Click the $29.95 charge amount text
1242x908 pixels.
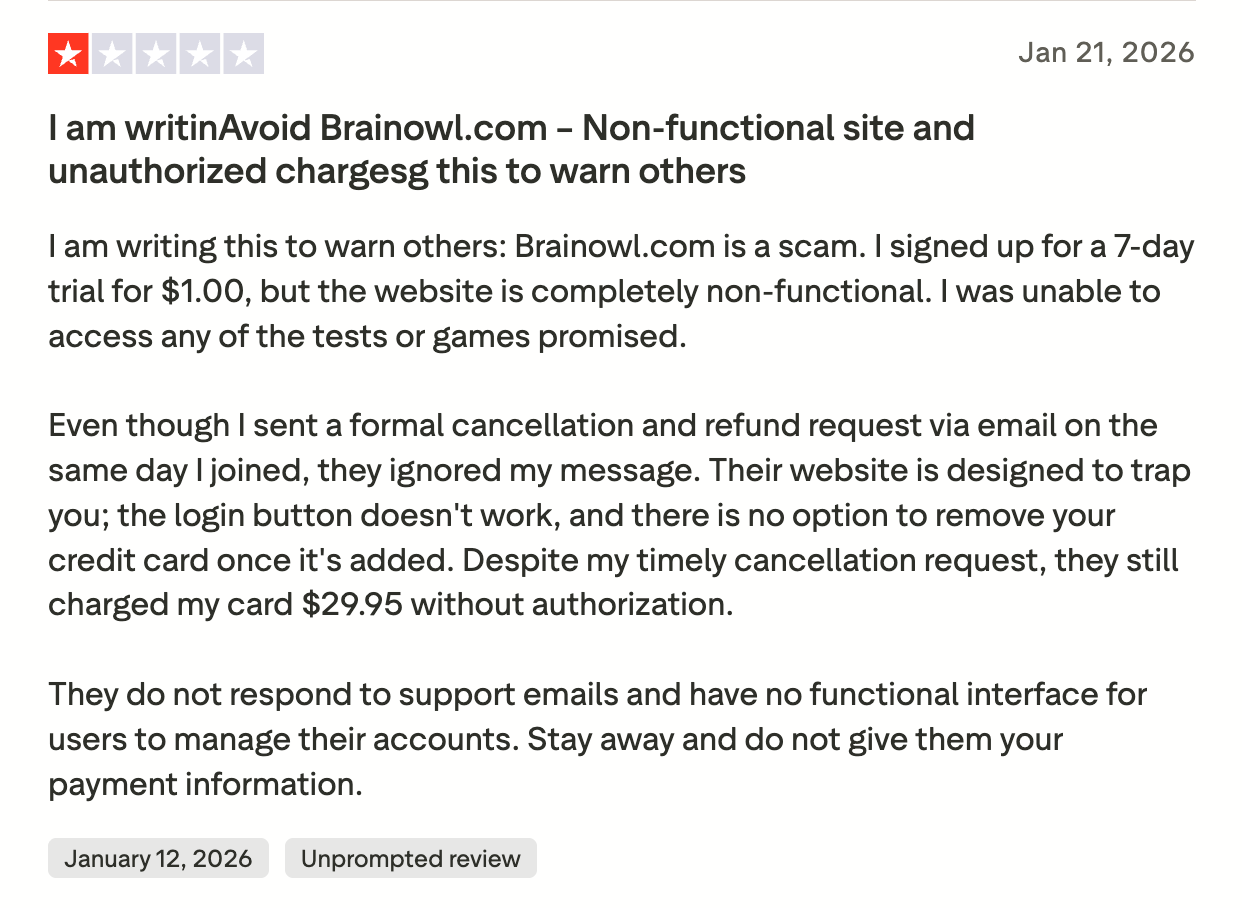pyautogui.click(x=351, y=605)
